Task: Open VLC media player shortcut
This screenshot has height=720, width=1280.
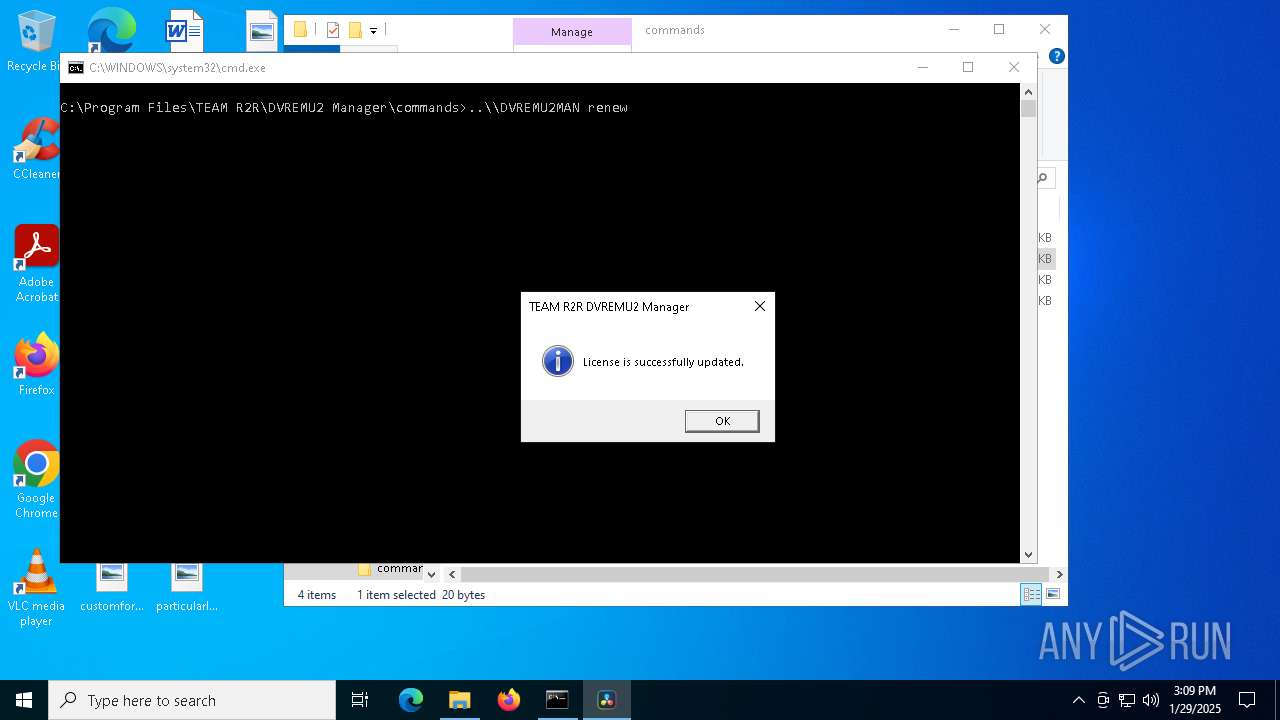Action: coord(36,588)
